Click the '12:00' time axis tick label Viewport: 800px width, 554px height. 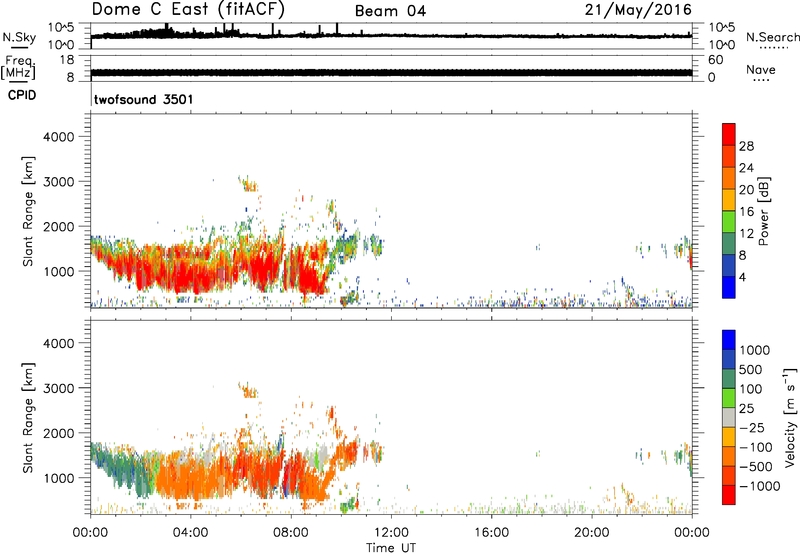coord(391,533)
